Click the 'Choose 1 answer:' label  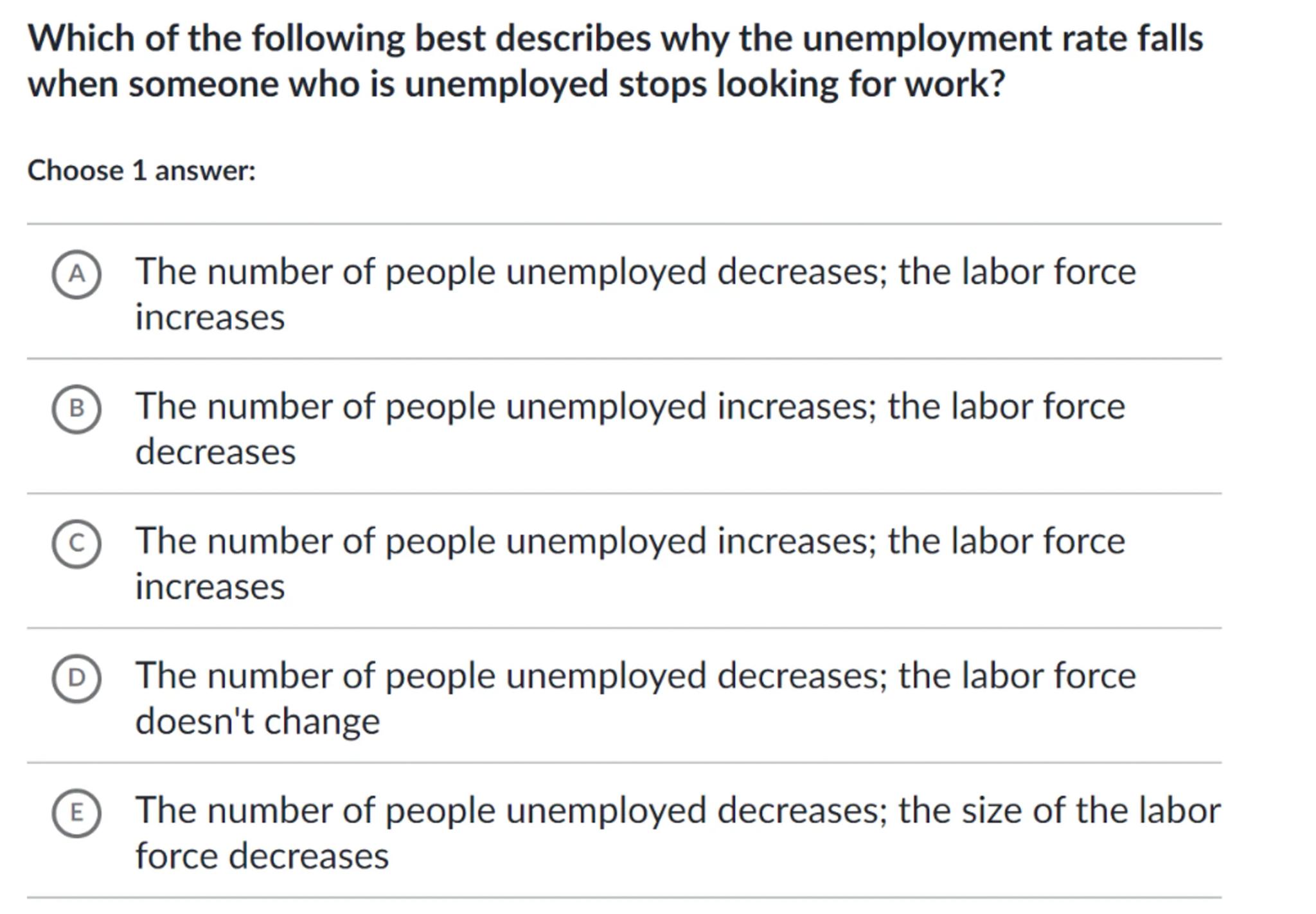pyautogui.click(x=141, y=171)
